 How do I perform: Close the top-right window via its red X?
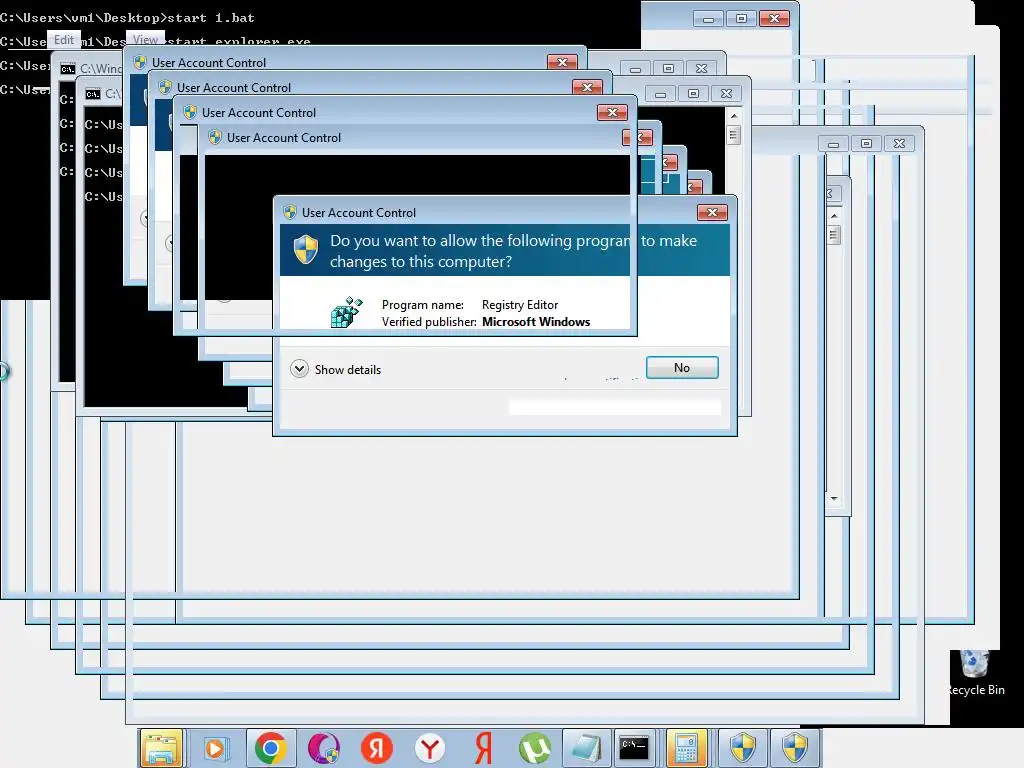click(x=775, y=19)
